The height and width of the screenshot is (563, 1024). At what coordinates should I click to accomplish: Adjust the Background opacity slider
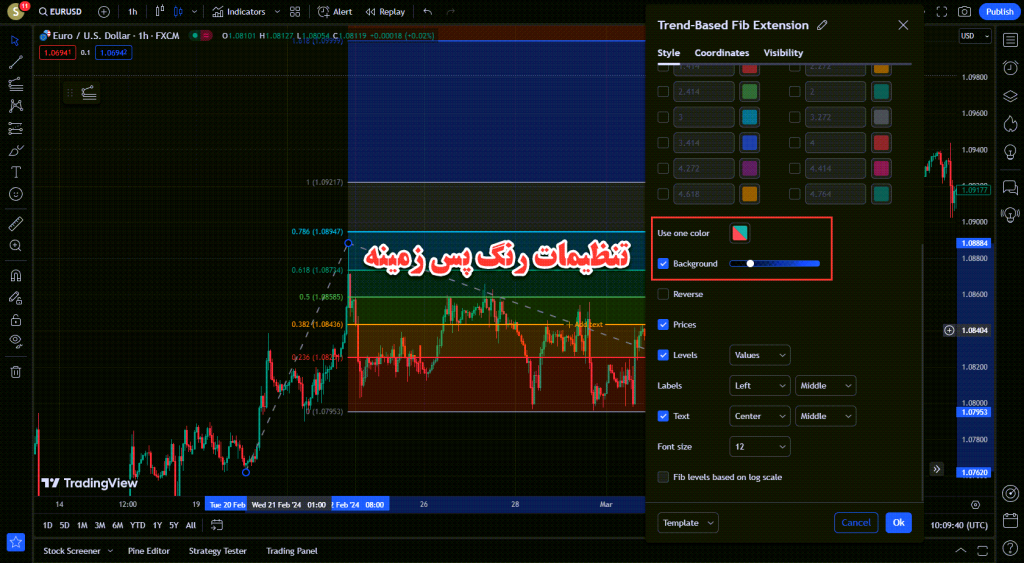coord(775,264)
